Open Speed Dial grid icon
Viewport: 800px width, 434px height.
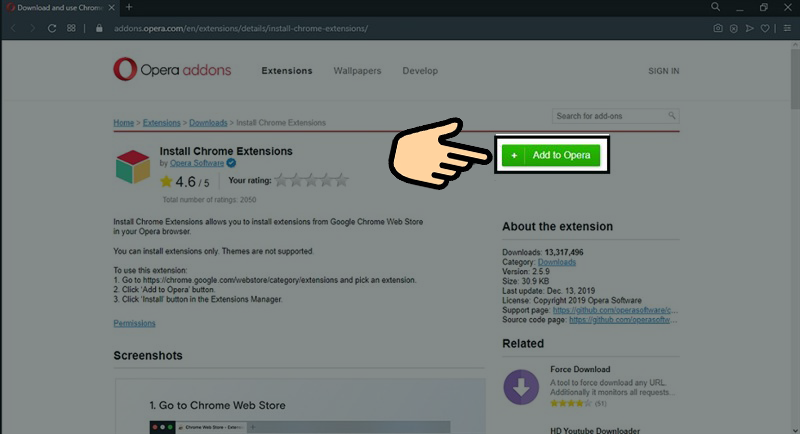71,29
